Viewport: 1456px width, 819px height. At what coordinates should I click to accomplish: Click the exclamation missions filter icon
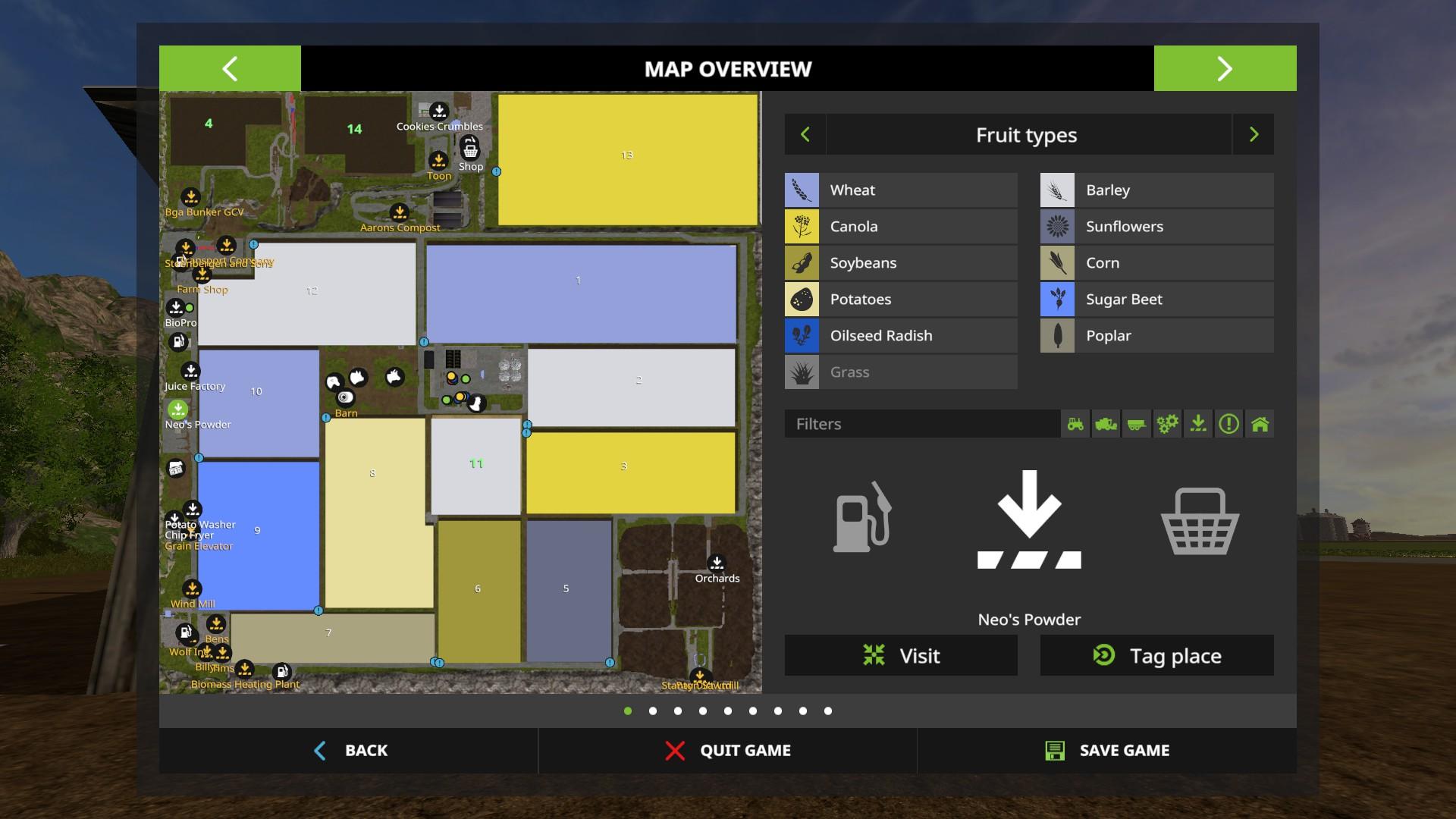click(x=1228, y=424)
